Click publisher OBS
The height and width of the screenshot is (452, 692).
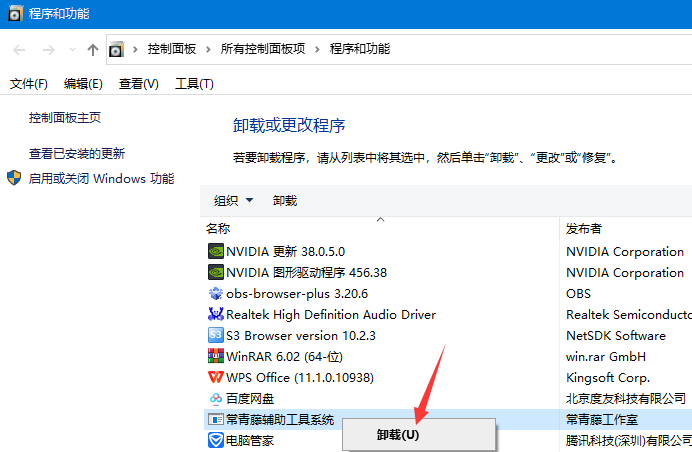pos(578,294)
